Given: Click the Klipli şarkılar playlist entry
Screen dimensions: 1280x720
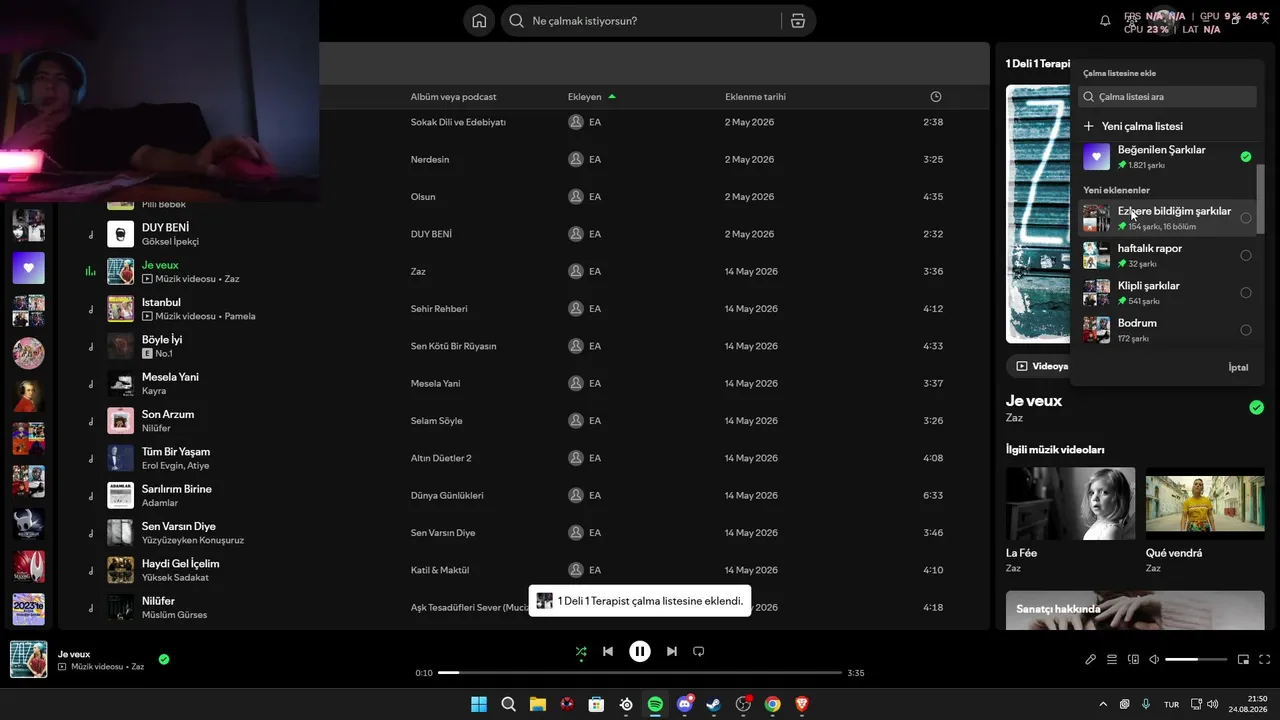Looking at the screenshot, I should [x=1167, y=293].
